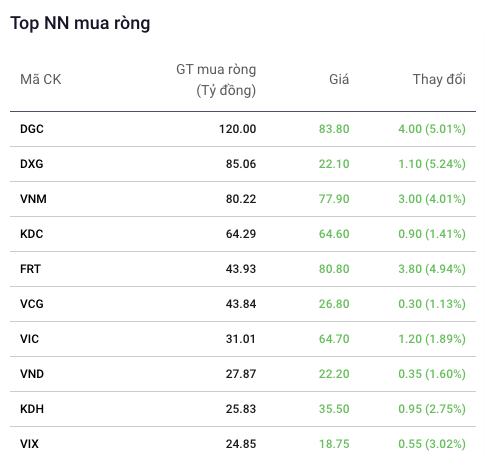Sort by Thay đổi column header

[439, 80]
